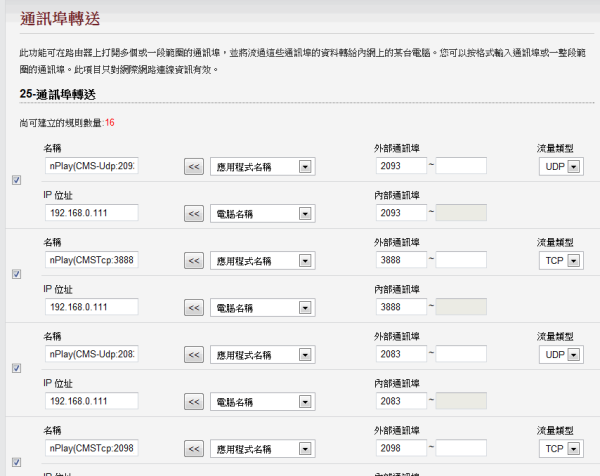This screenshot has width=600, height=476.
Task: Click << beside 應用程式名稱 for port 2098
Action: tap(194, 449)
